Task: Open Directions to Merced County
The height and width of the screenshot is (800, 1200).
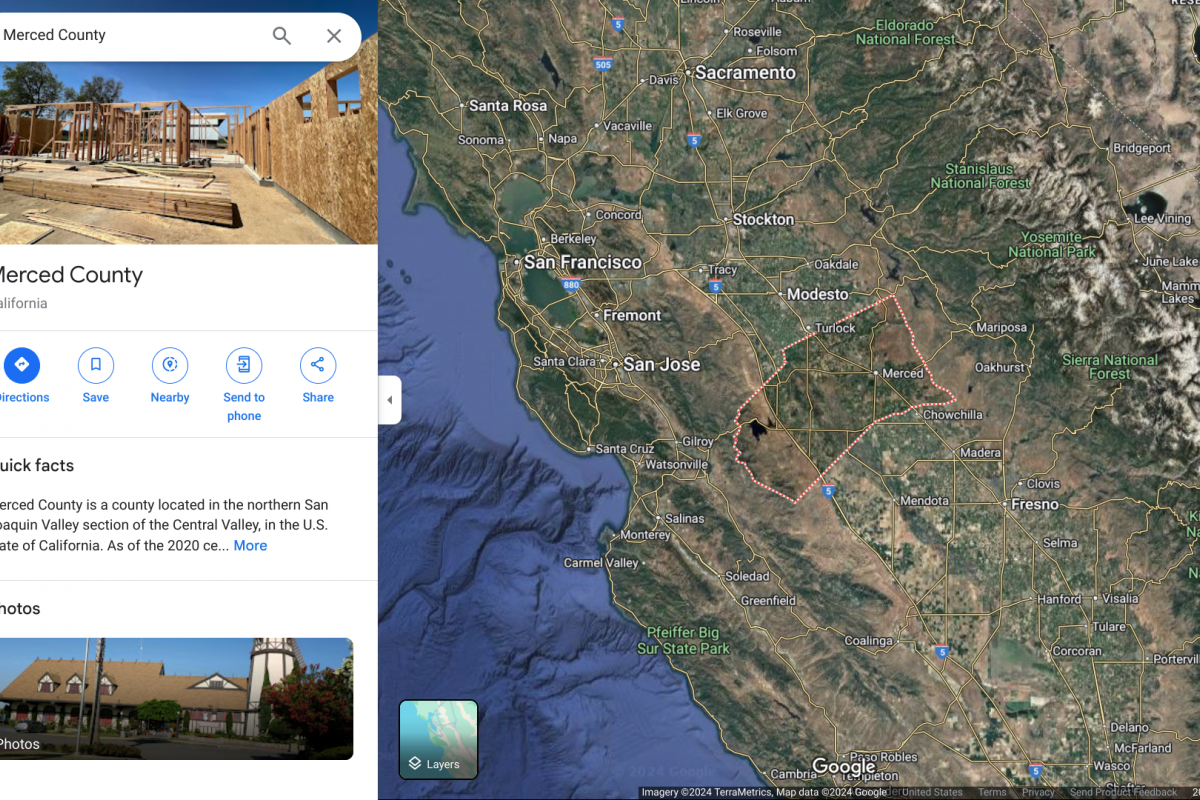Action: point(21,366)
